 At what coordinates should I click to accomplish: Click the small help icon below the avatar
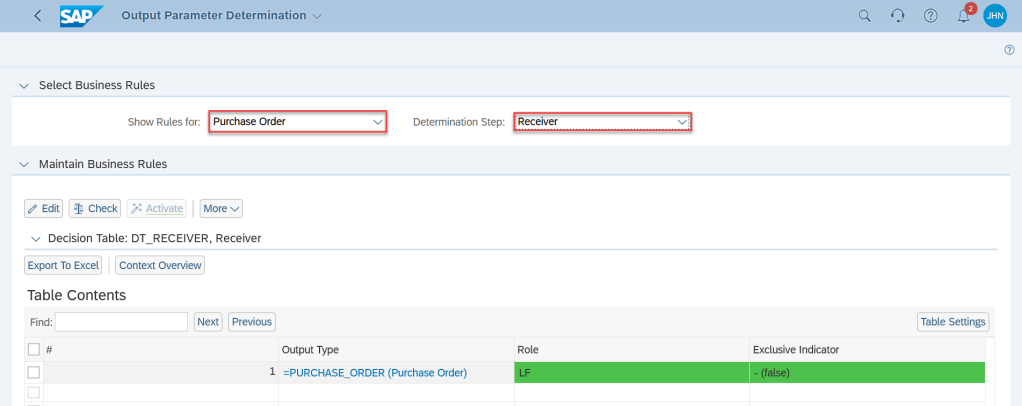1009,50
